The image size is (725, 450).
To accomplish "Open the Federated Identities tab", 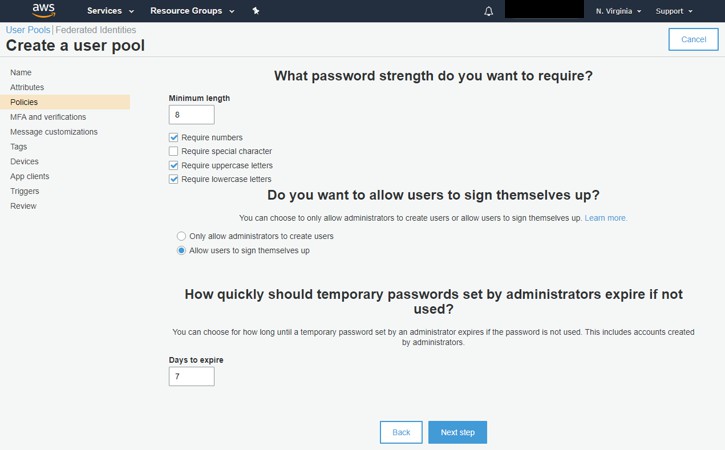I will [96, 30].
